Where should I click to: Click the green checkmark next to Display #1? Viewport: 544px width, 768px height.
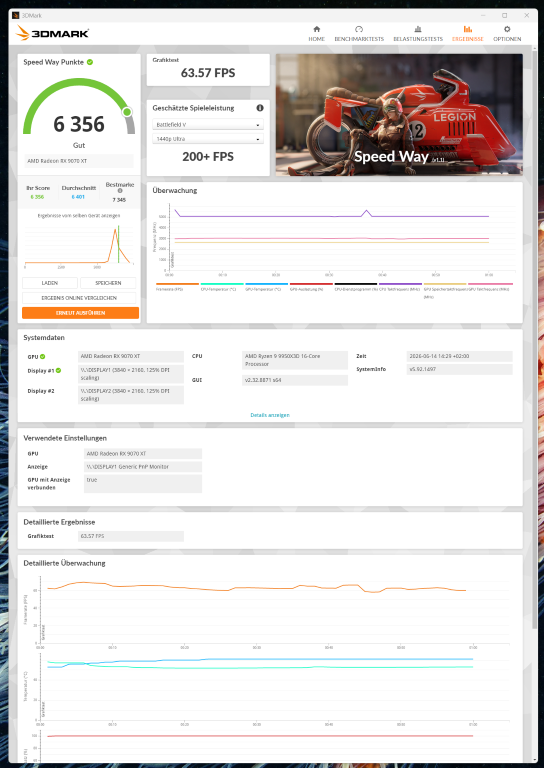(x=59, y=371)
